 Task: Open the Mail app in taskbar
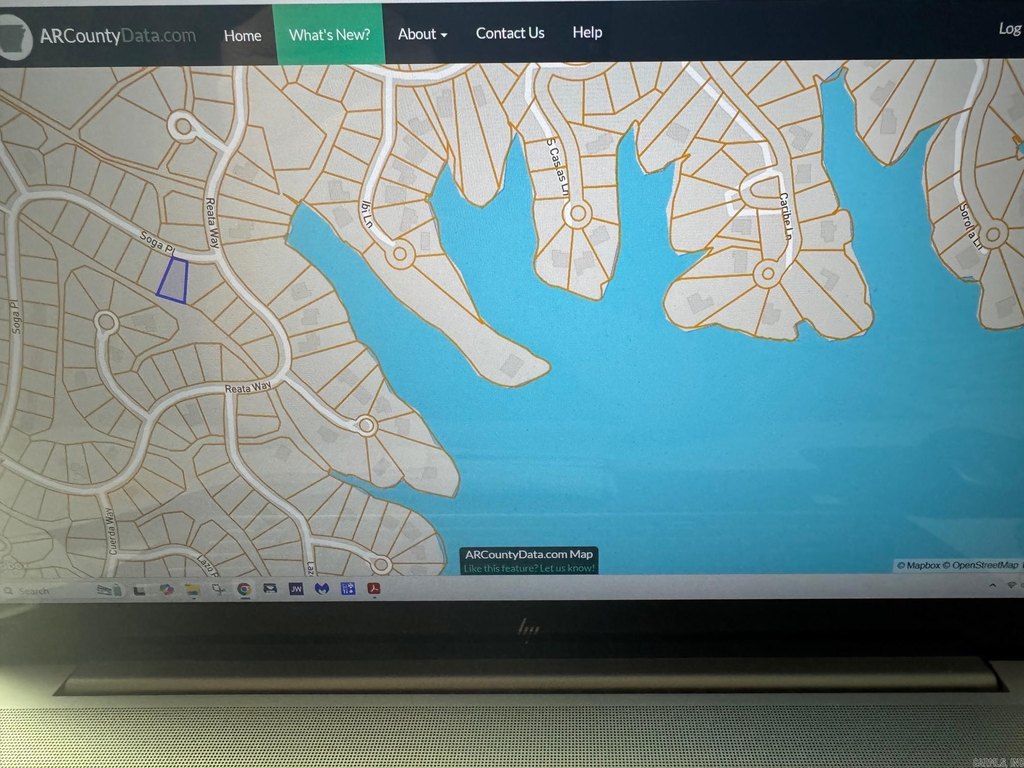click(269, 589)
